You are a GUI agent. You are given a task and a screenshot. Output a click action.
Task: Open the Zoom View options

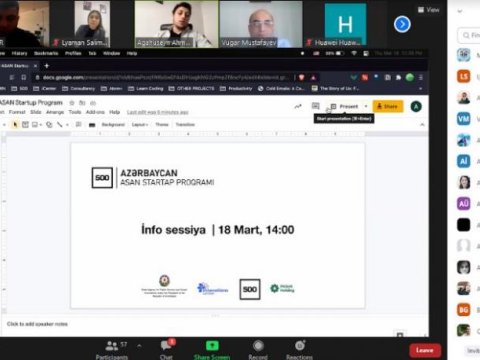pos(429,10)
